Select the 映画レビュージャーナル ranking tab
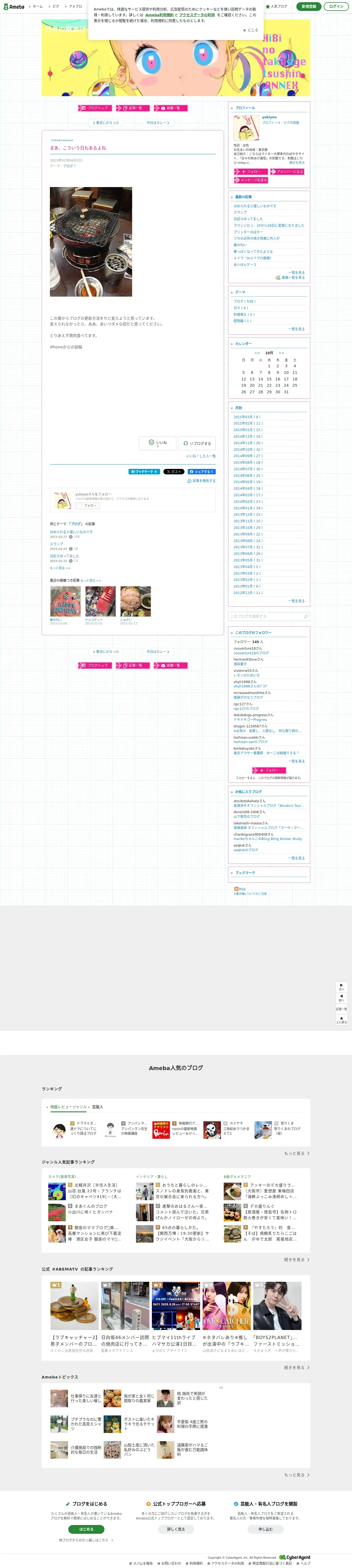The width and height of the screenshot is (352, 1568). [68, 1107]
